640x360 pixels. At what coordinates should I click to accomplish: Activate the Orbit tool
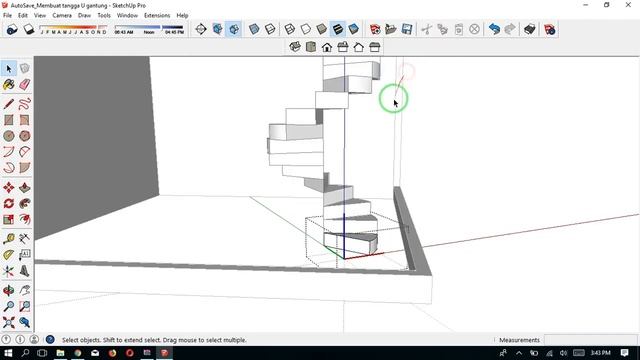click(9, 290)
